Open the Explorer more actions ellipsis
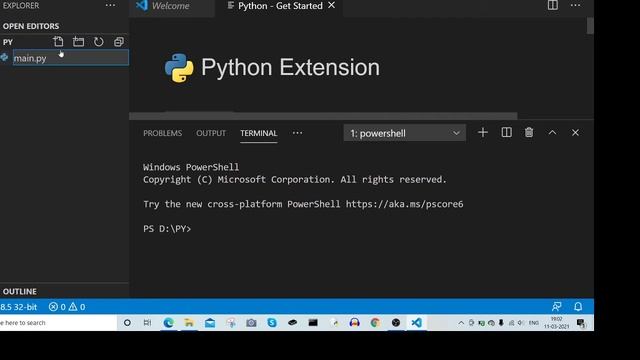The image size is (640, 360). [110, 5]
